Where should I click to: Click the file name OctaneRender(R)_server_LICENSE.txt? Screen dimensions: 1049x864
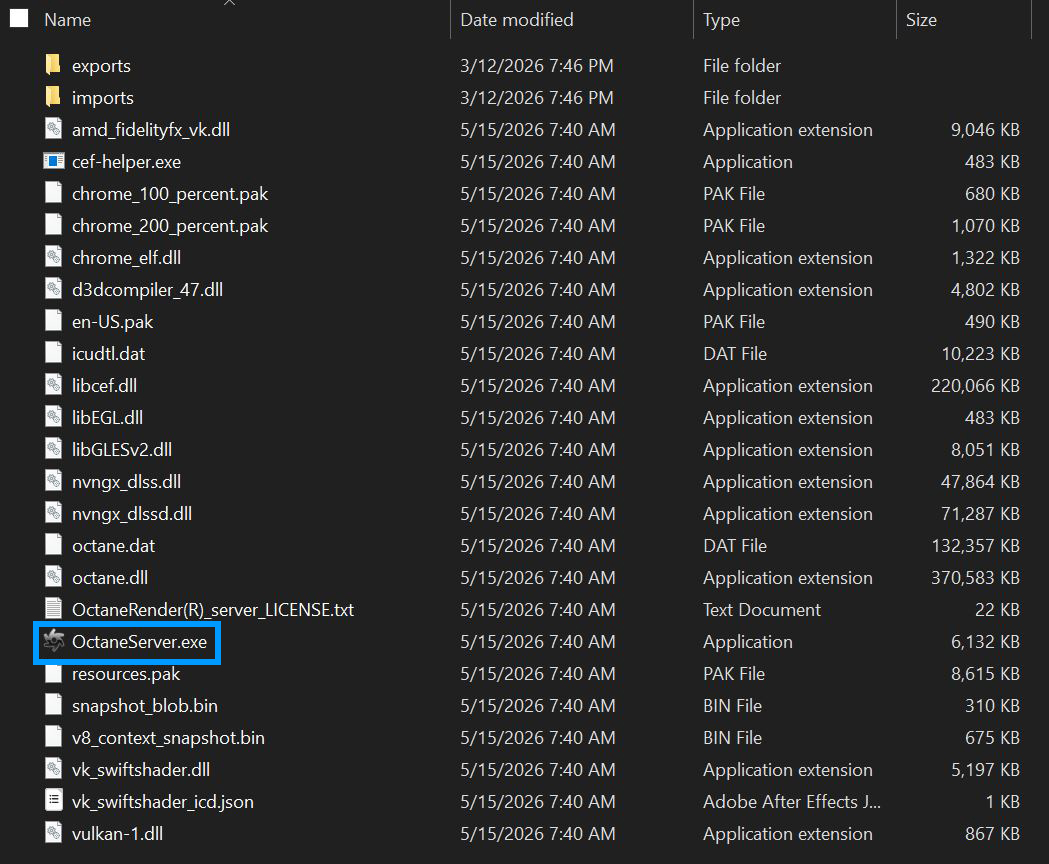coord(213,610)
